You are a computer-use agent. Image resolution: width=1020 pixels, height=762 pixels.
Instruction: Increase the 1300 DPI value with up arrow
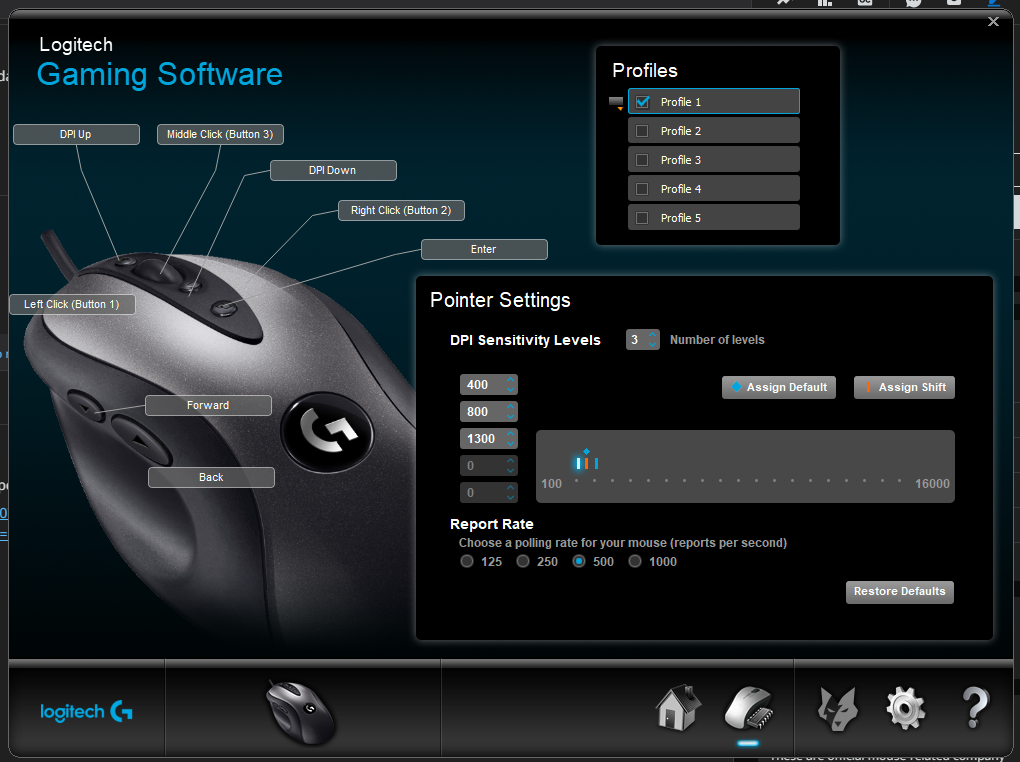tap(511, 434)
